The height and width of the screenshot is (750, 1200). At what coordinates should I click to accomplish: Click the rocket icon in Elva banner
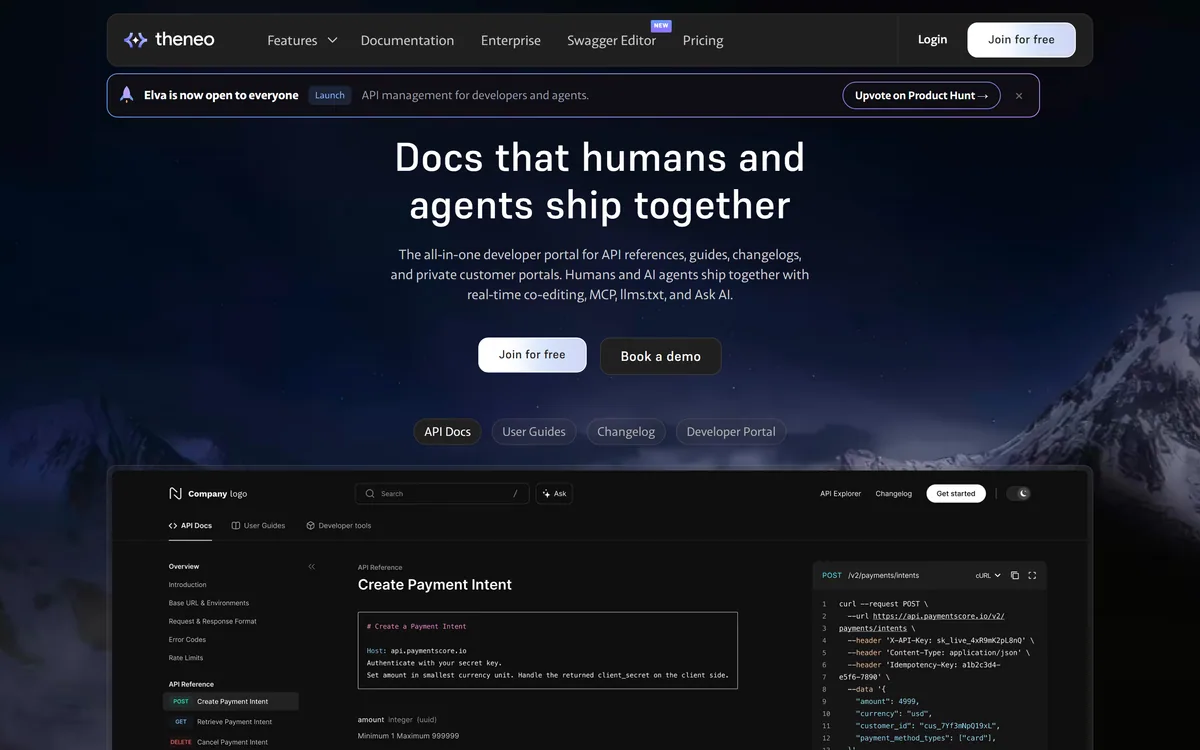(x=127, y=95)
